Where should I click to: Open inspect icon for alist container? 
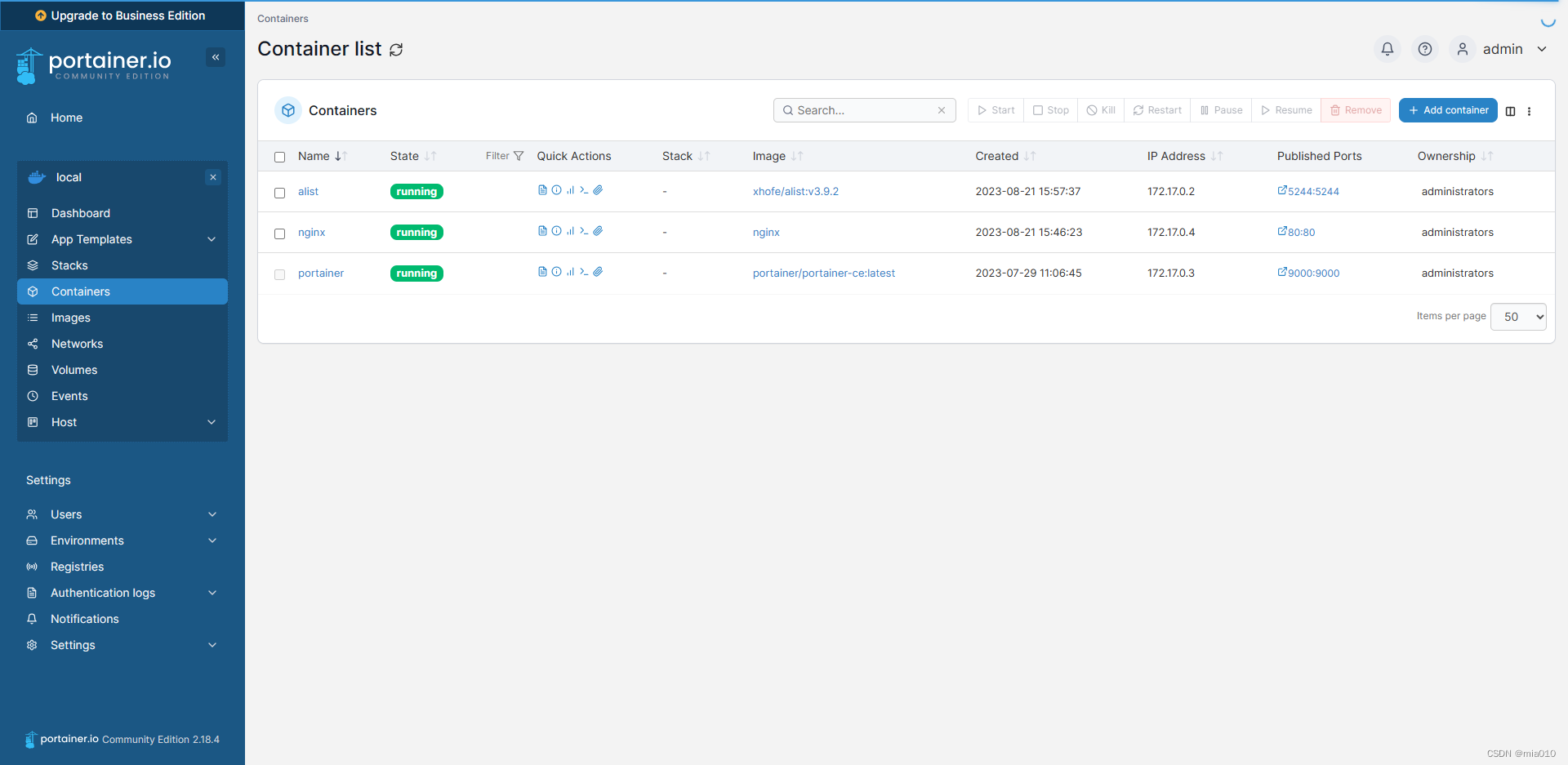pos(556,190)
